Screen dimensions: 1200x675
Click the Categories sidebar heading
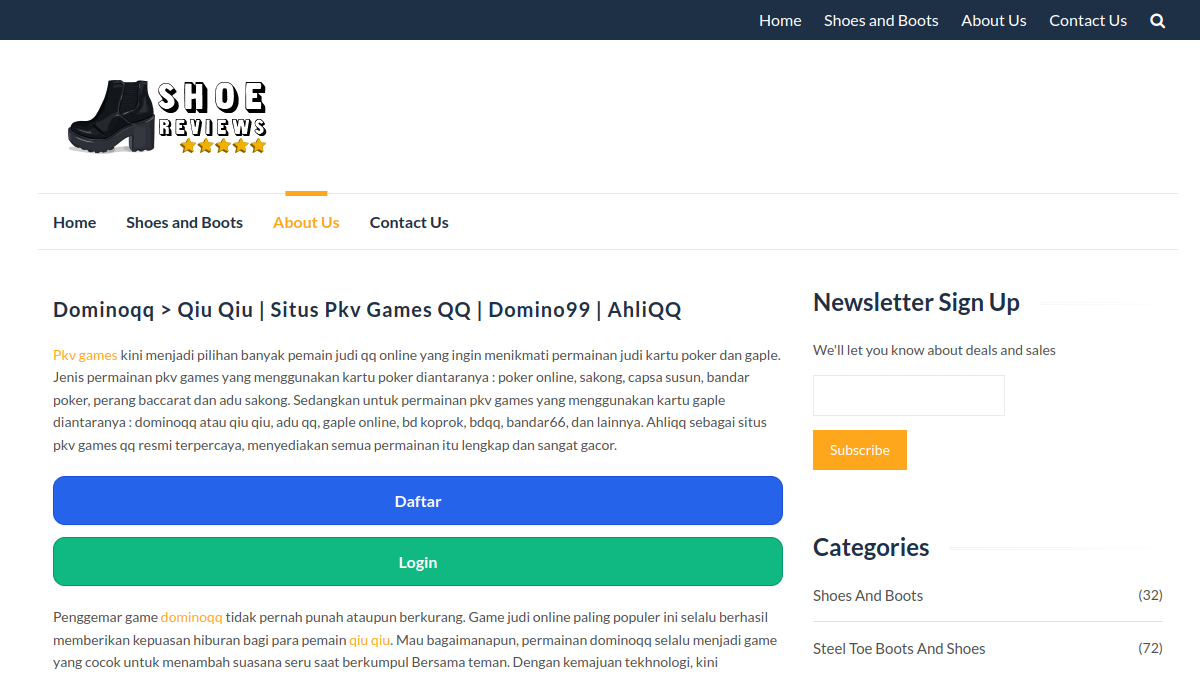pyautogui.click(x=871, y=547)
